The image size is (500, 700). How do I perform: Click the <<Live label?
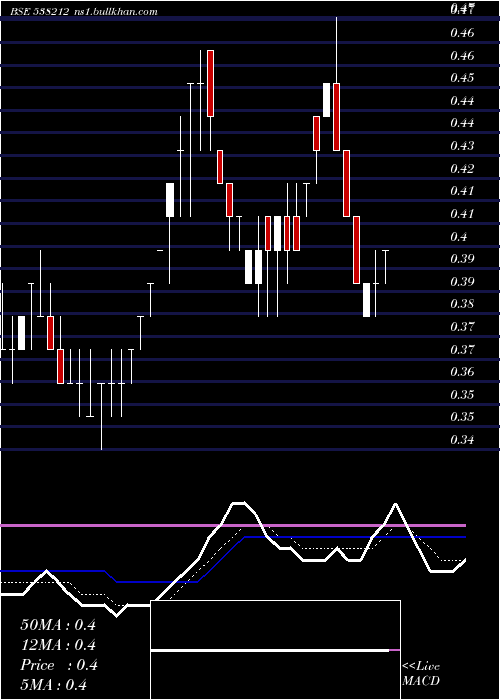pos(421,667)
